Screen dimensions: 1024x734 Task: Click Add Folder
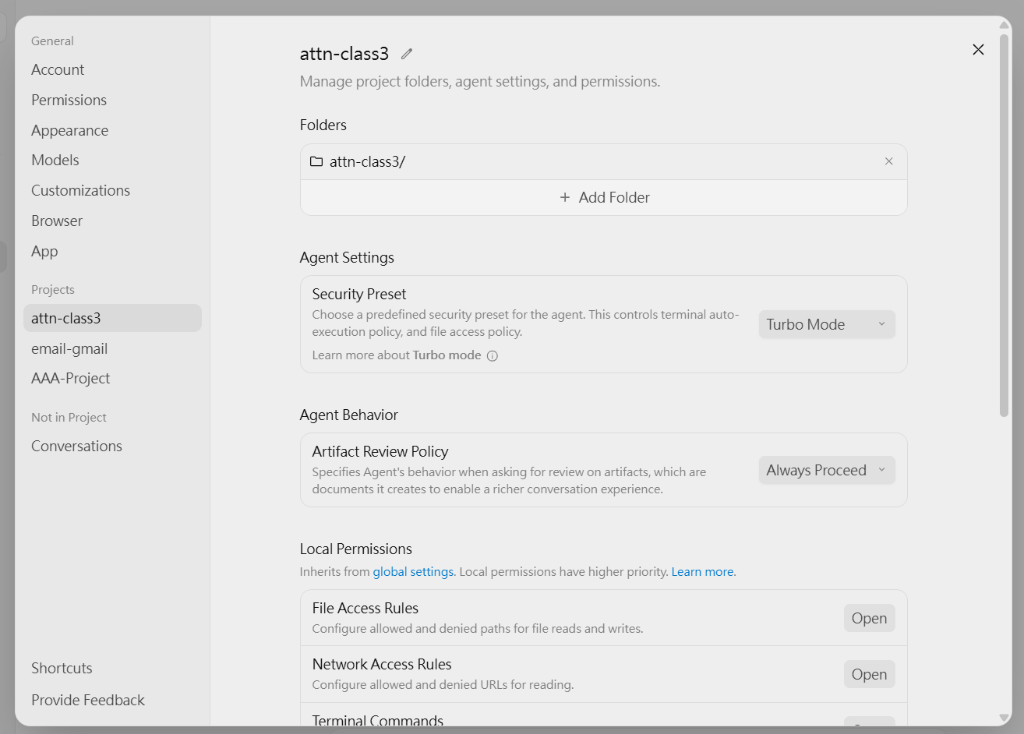(x=603, y=197)
